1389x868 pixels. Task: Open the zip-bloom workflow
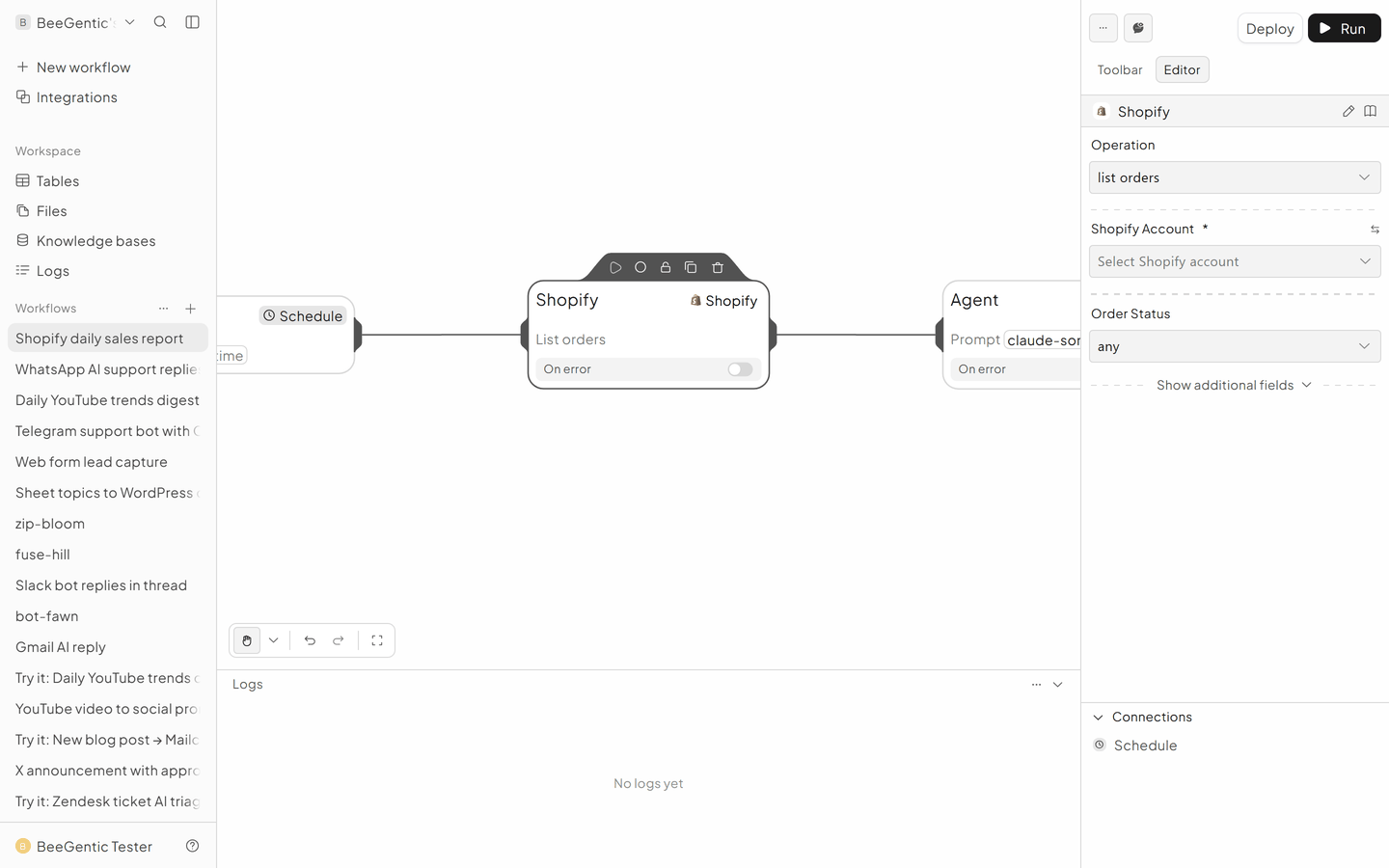click(x=108, y=524)
